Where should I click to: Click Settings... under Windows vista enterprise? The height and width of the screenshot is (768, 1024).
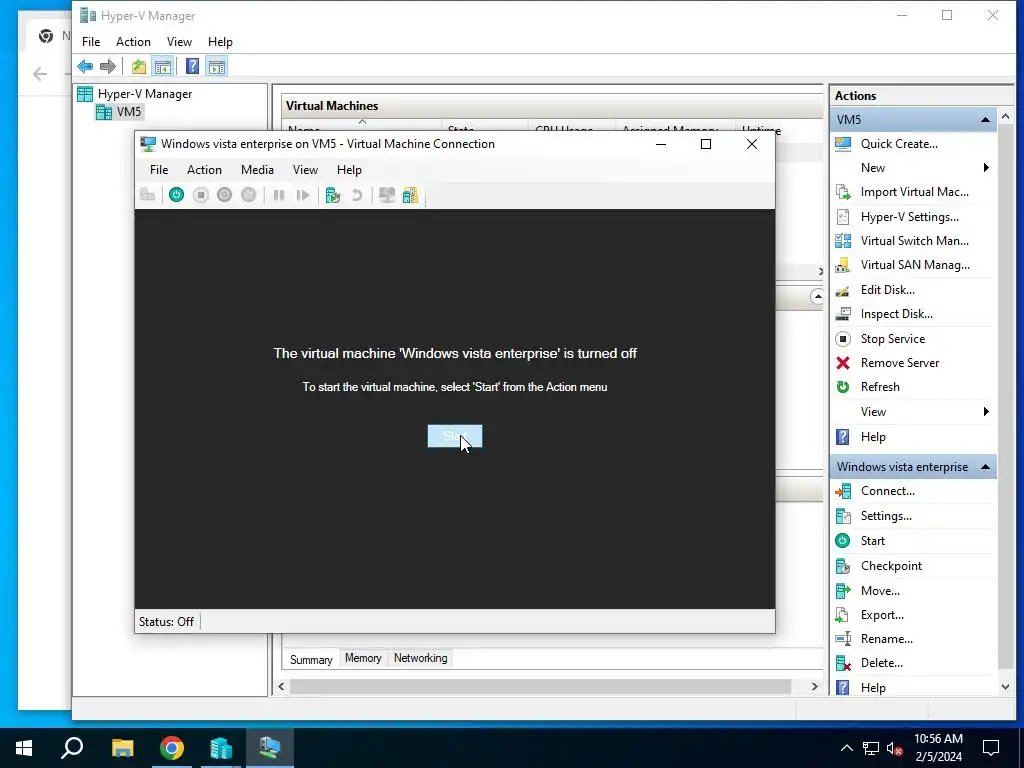pyautogui.click(x=886, y=516)
